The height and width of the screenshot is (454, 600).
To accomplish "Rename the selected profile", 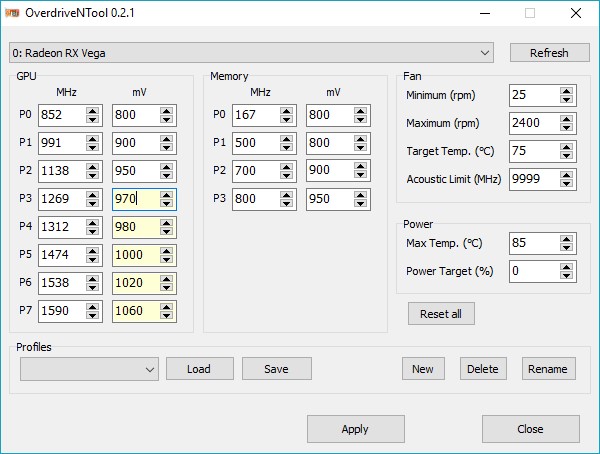I will 549,369.
